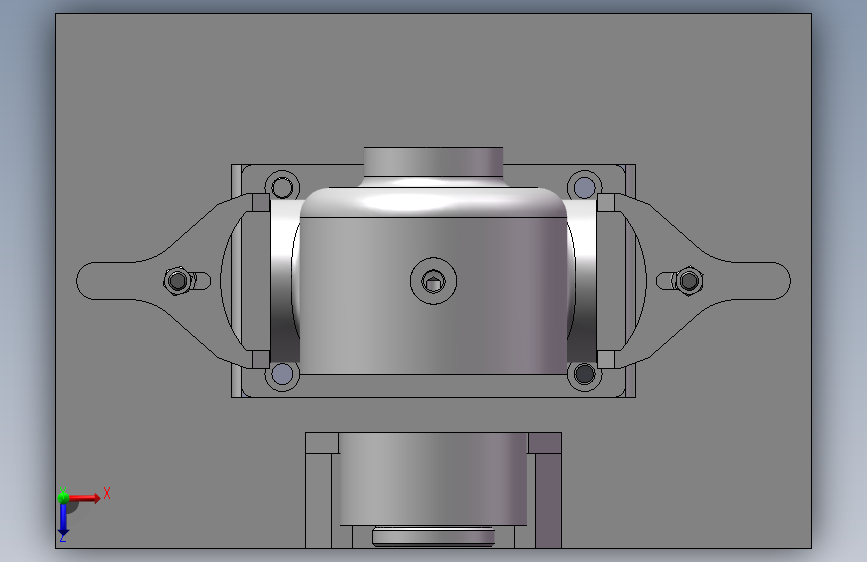This screenshot has width=867, height=562.
Task: Select the left white clamp strap
Action: pyautogui.click(x=285, y=281)
